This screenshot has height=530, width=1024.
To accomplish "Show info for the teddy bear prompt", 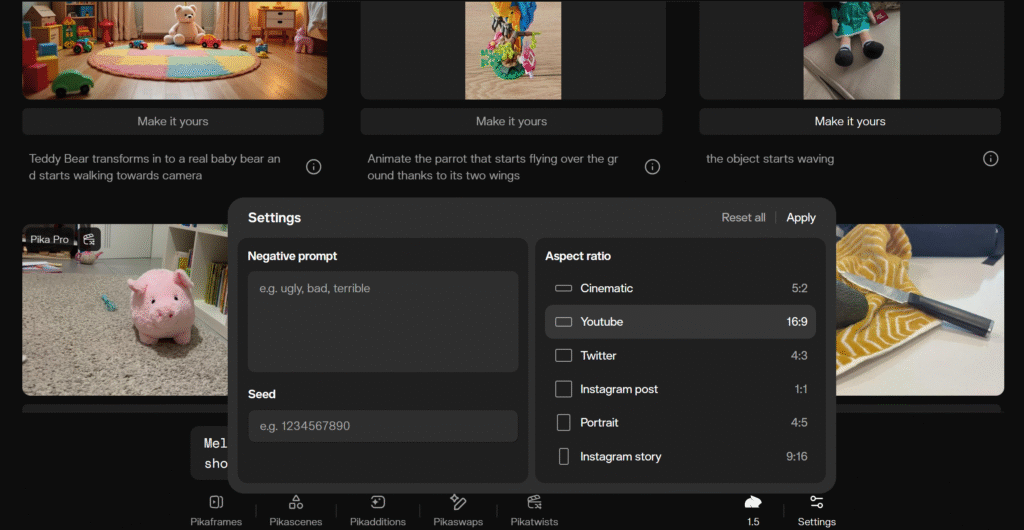I will tap(313, 167).
